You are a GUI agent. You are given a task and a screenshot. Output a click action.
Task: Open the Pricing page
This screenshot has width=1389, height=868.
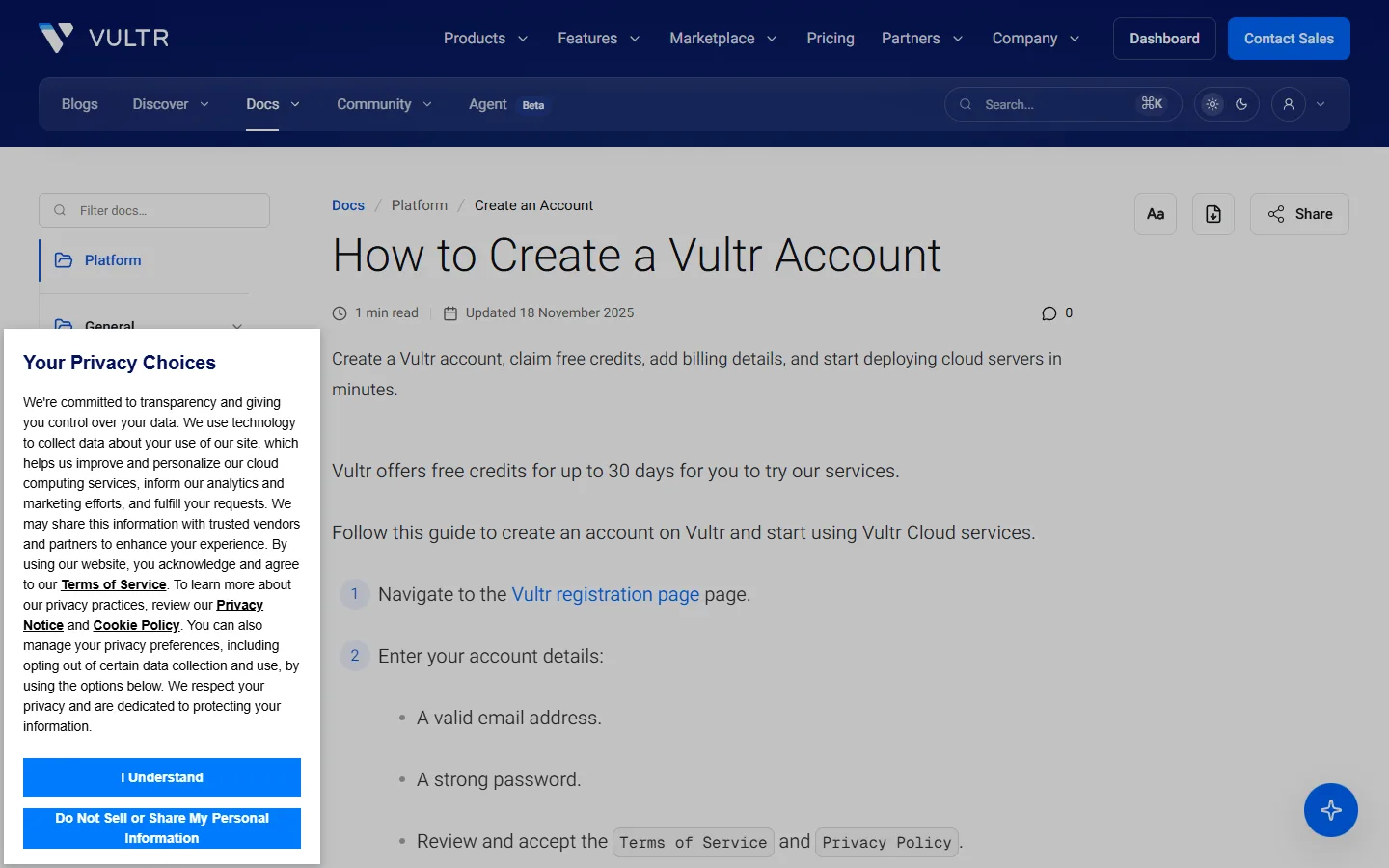pos(831,39)
